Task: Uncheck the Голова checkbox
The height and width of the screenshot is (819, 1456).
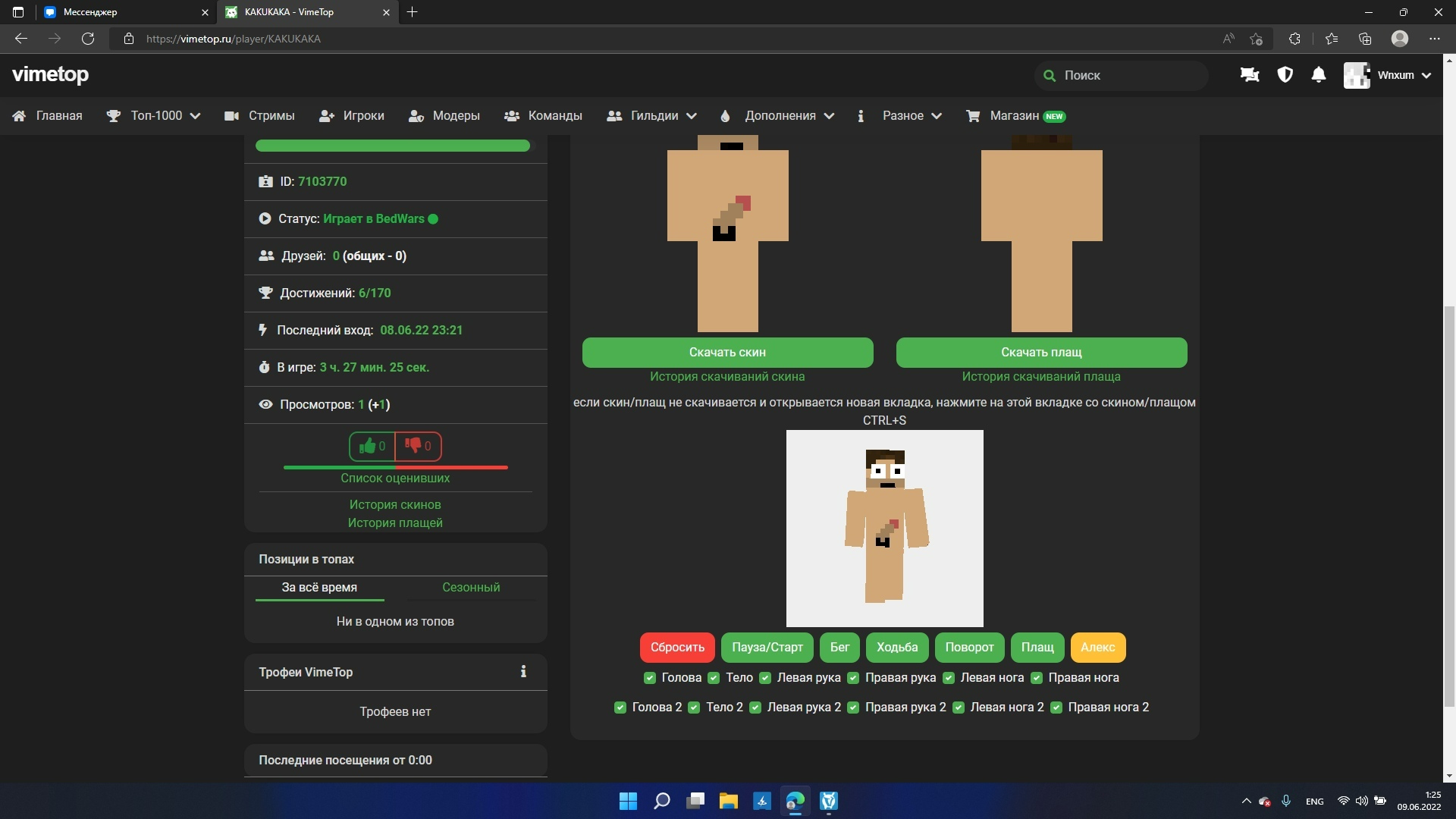Action: click(x=650, y=678)
